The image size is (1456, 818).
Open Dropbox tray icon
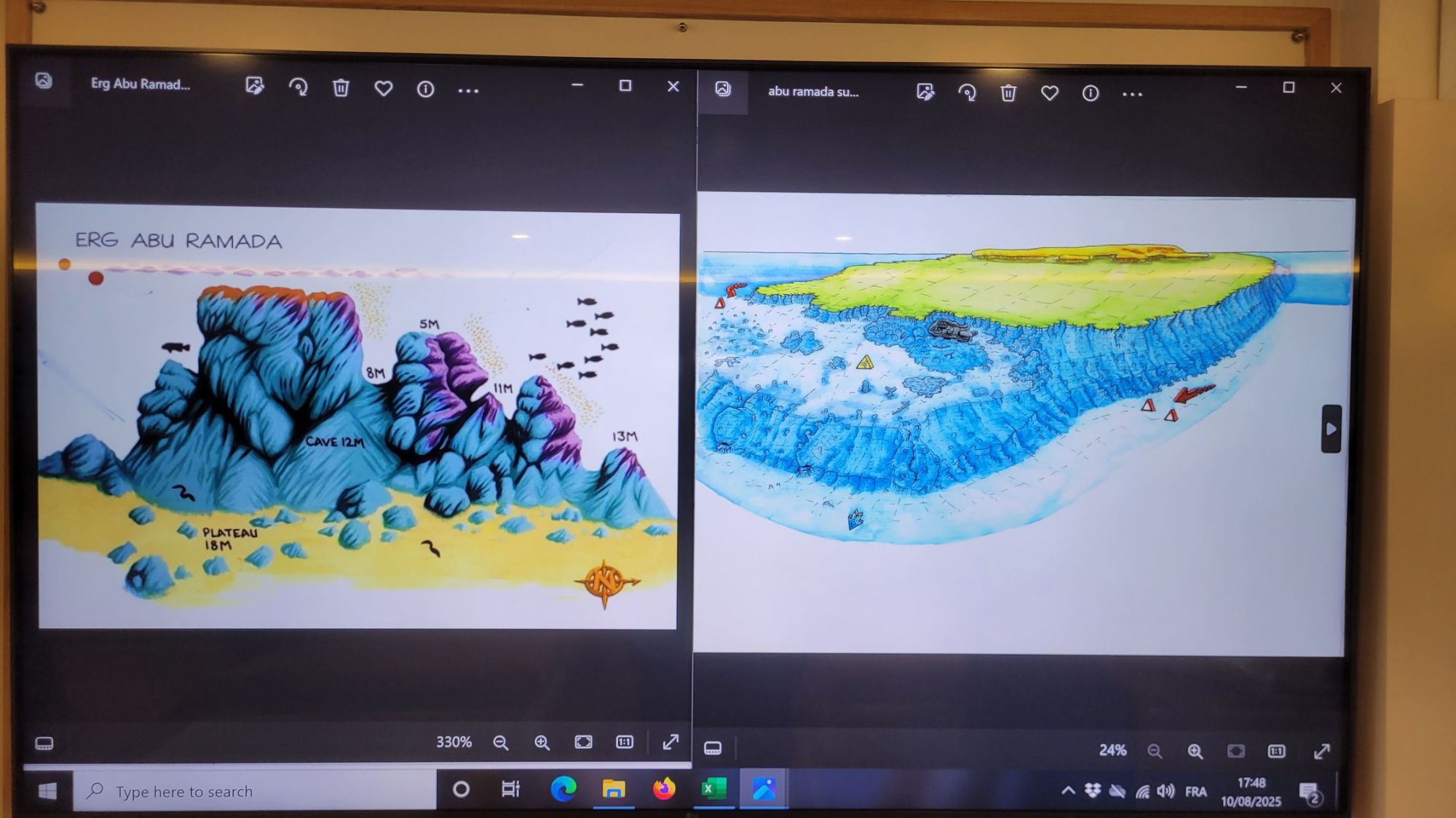point(1092,790)
